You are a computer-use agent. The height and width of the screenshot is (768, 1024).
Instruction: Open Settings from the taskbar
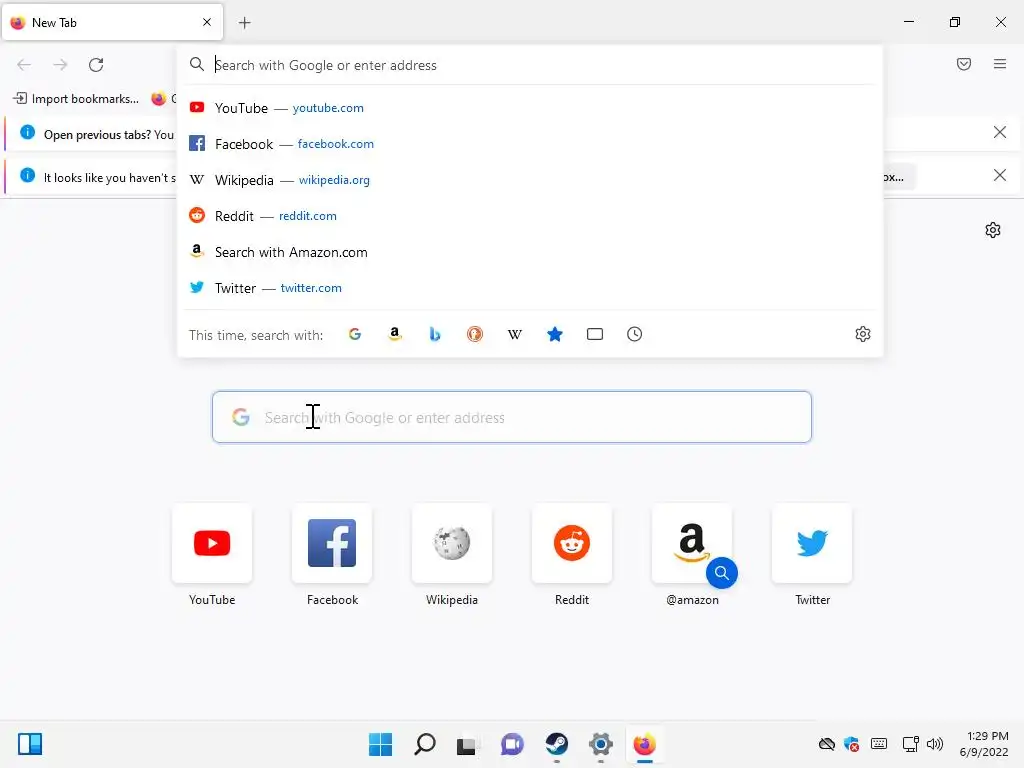(600, 744)
